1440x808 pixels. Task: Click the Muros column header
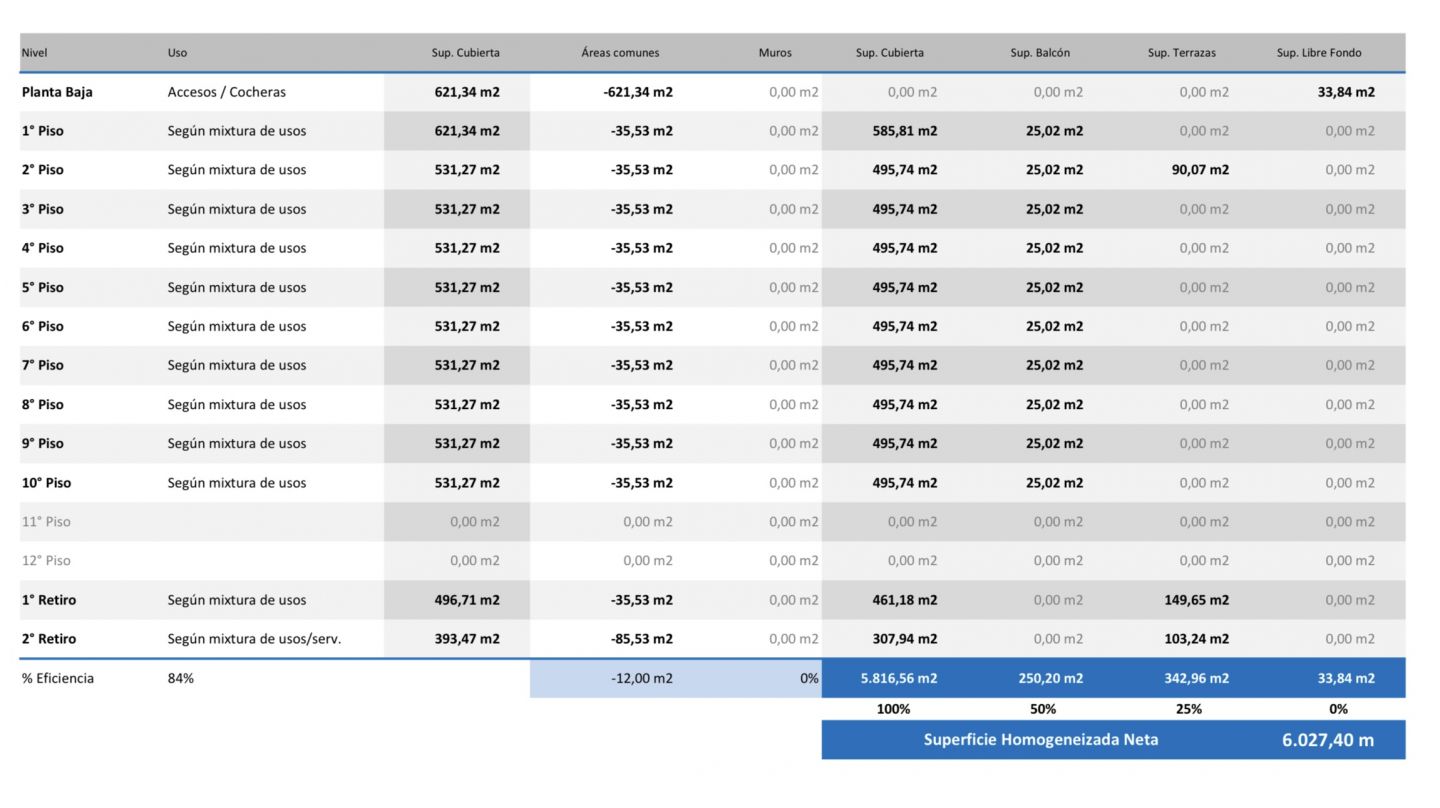coord(775,53)
